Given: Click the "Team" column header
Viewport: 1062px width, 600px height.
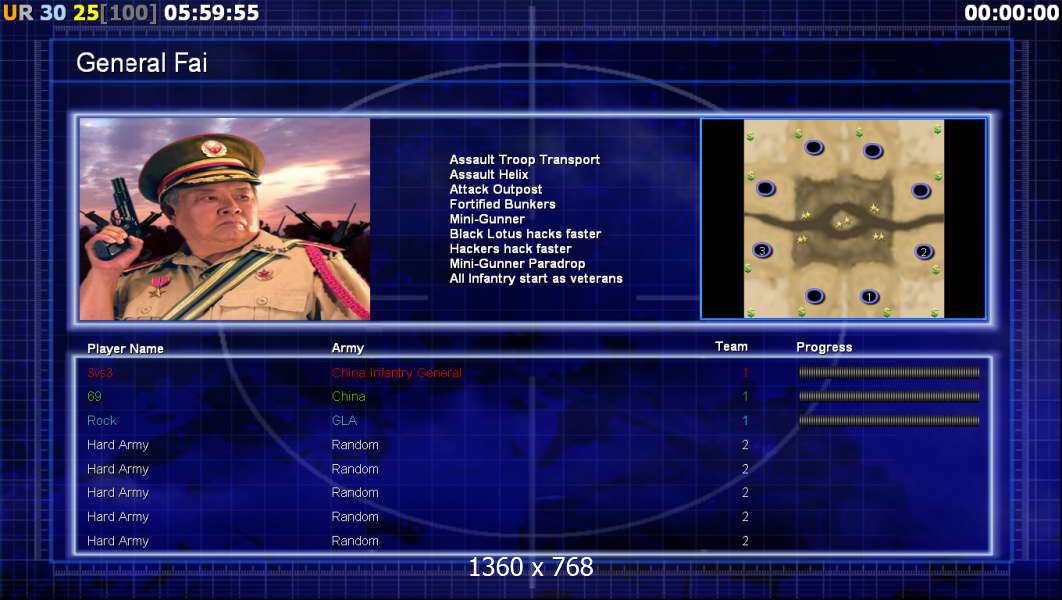Looking at the screenshot, I should 731,347.
